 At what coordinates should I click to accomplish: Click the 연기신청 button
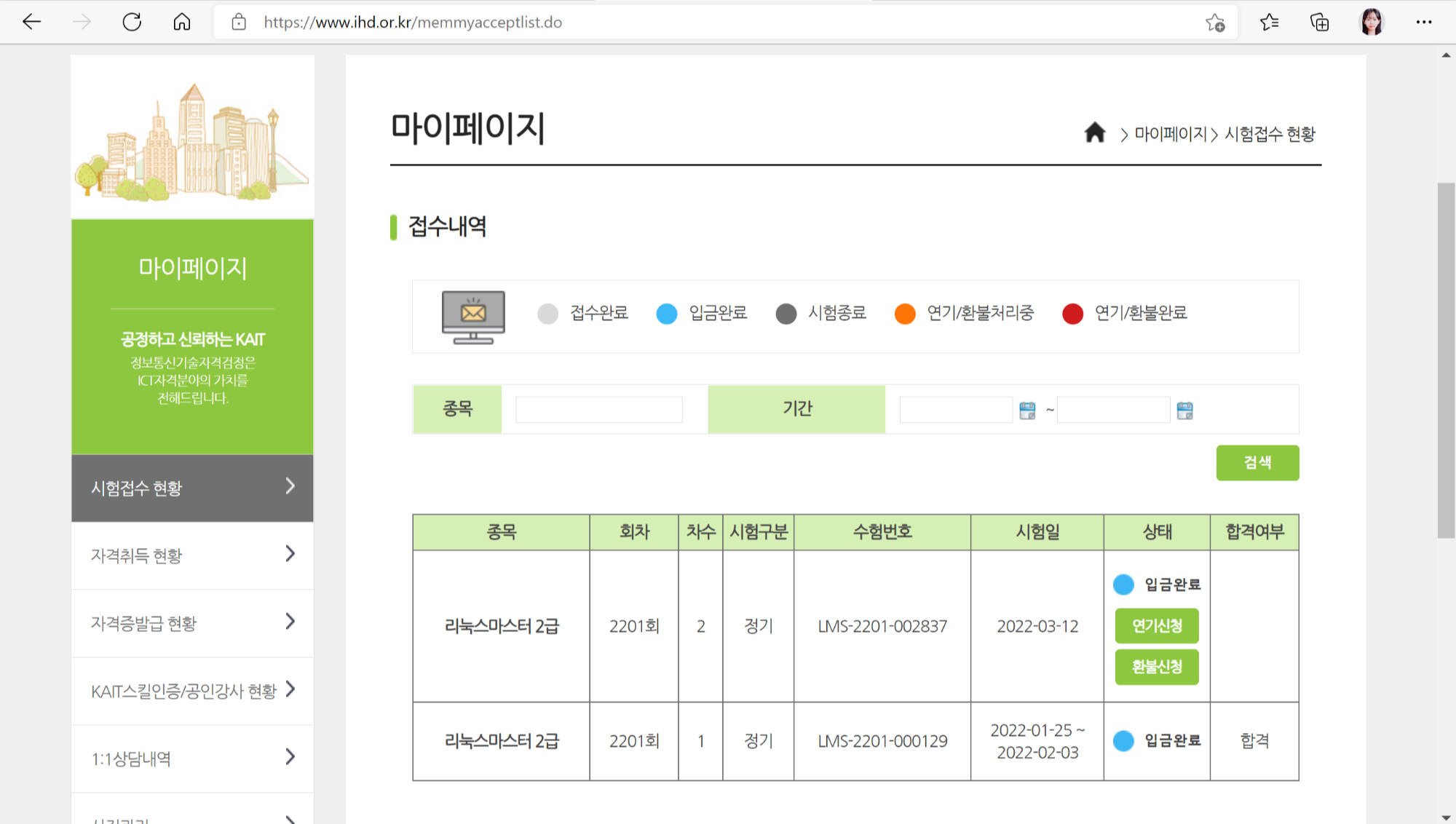click(x=1156, y=625)
